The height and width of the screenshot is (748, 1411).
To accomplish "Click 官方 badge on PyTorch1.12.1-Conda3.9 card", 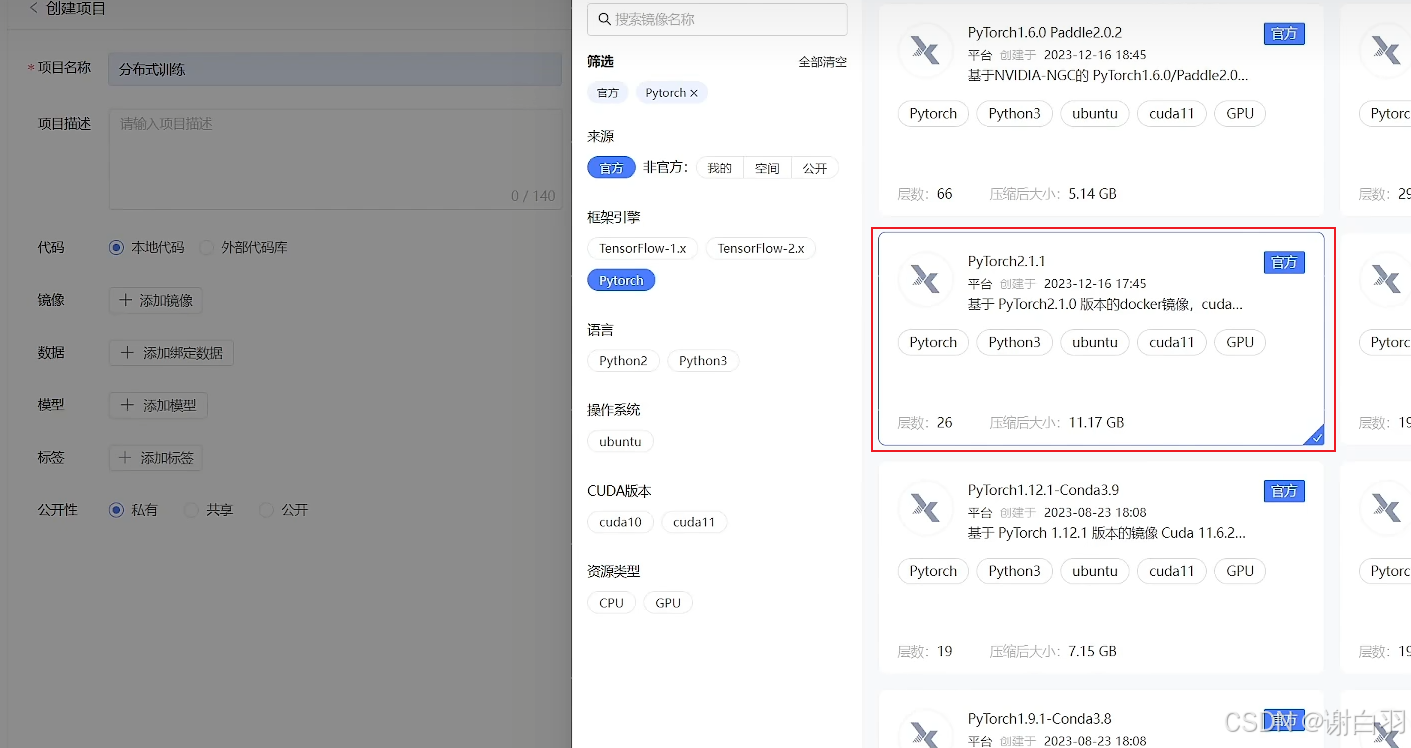I will (x=1284, y=492).
